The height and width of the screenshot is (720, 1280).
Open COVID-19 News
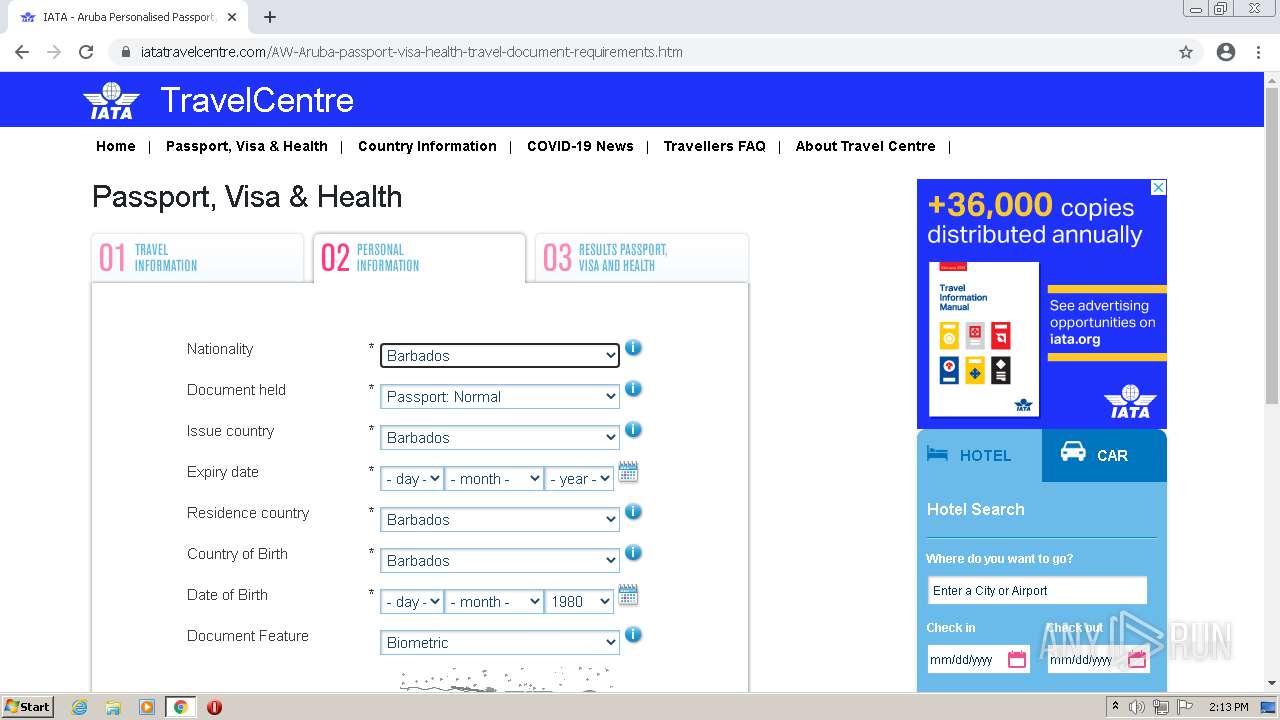click(580, 146)
